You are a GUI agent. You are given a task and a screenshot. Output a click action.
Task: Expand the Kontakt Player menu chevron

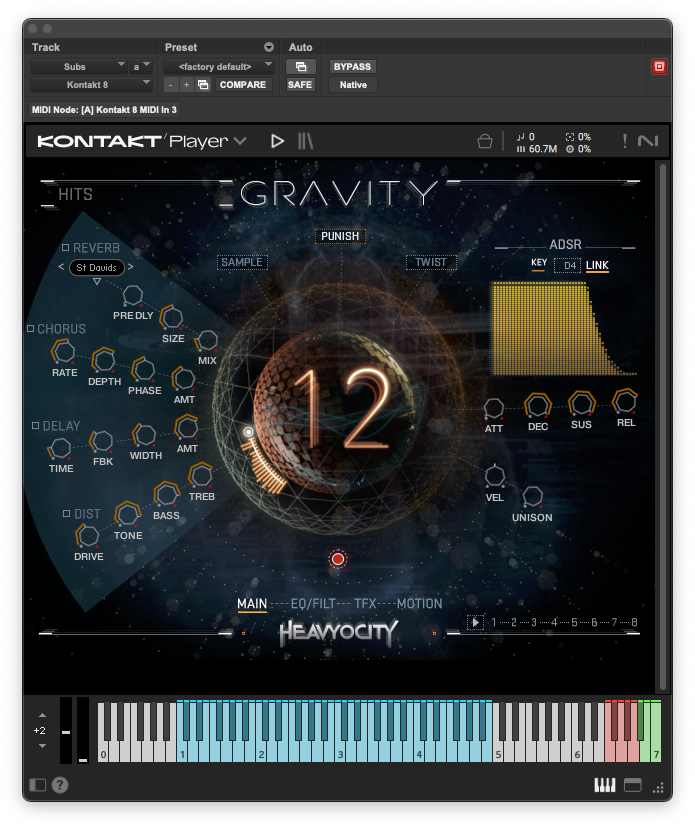click(240, 141)
